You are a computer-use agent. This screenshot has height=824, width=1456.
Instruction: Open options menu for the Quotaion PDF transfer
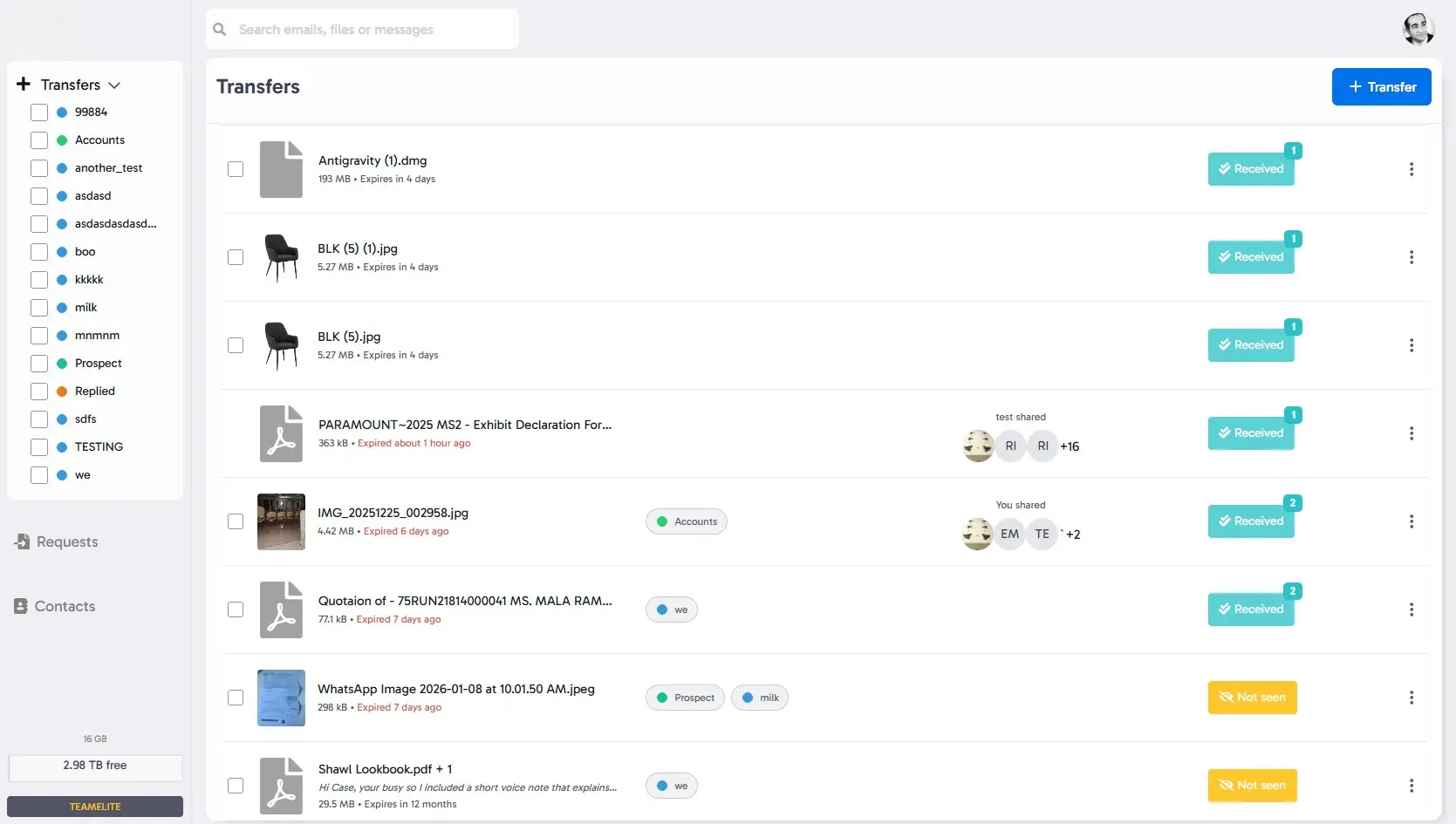pyautogui.click(x=1411, y=609)
